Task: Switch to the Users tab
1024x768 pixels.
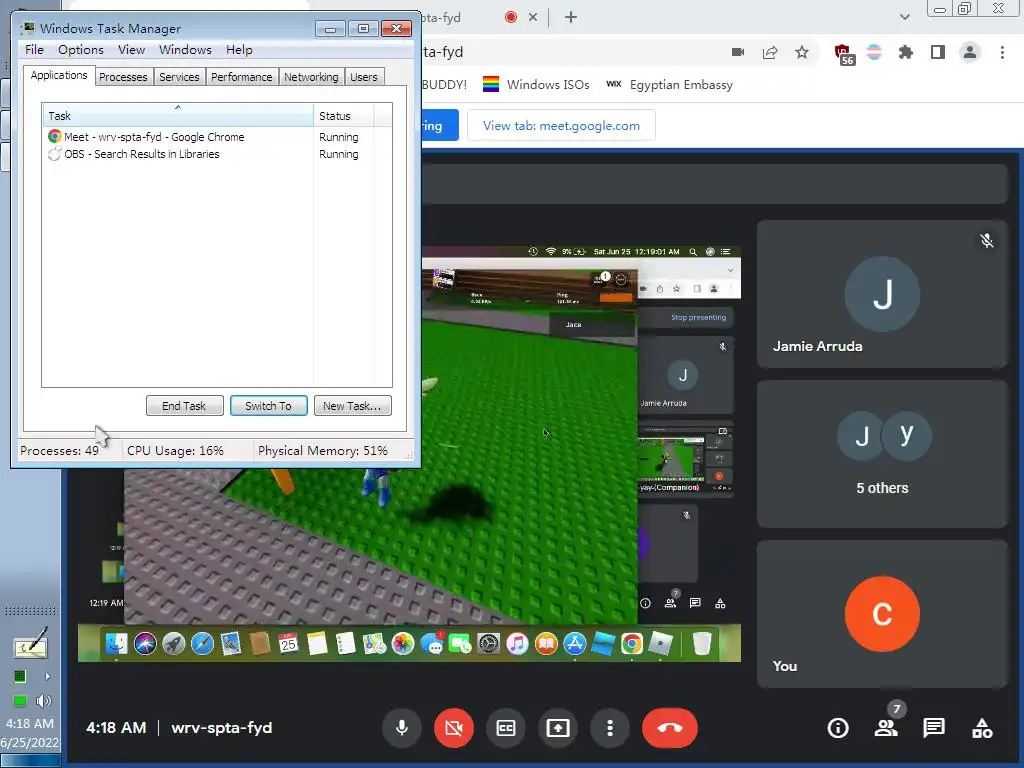Action: pyautogui.click(x=363, y=77)
